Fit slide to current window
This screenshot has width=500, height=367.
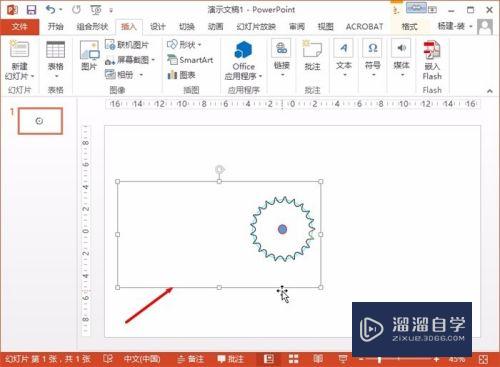[483, 359]
